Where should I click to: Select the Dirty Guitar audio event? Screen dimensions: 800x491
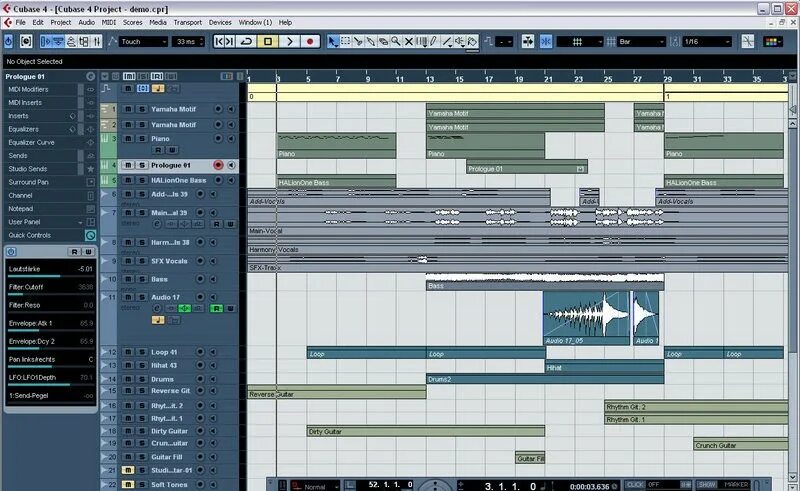click(426, 432)
